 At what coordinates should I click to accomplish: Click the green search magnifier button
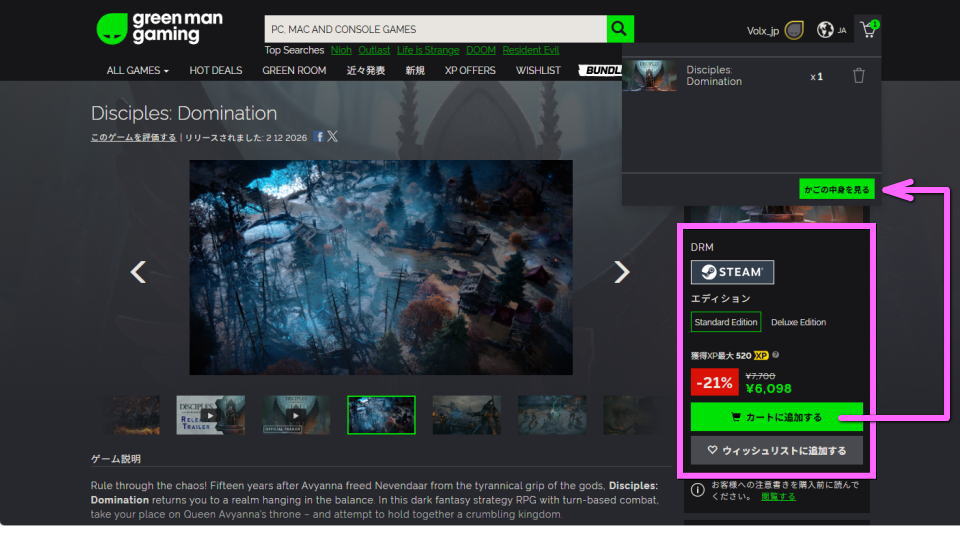620,29
